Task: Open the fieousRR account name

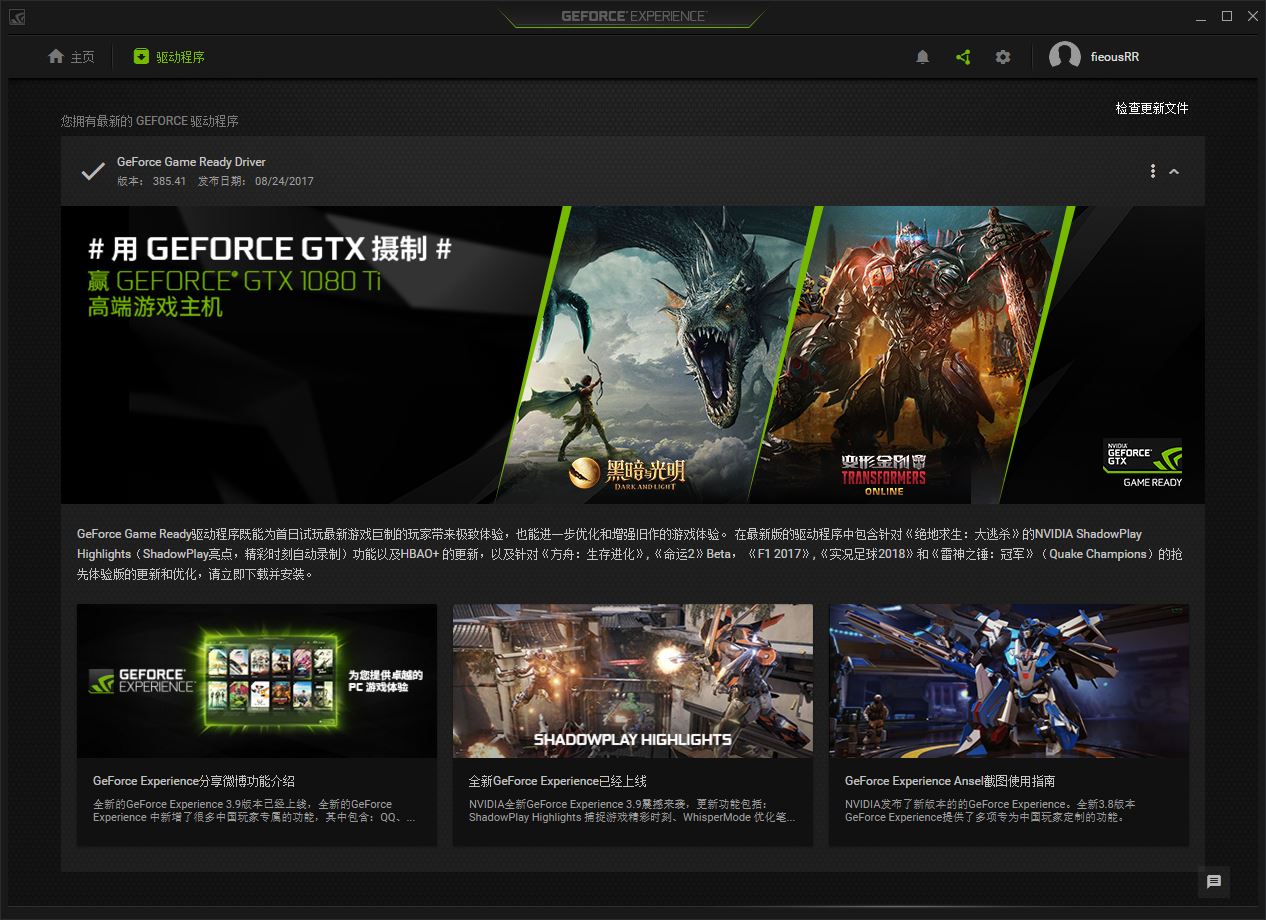Action: 1115,57
